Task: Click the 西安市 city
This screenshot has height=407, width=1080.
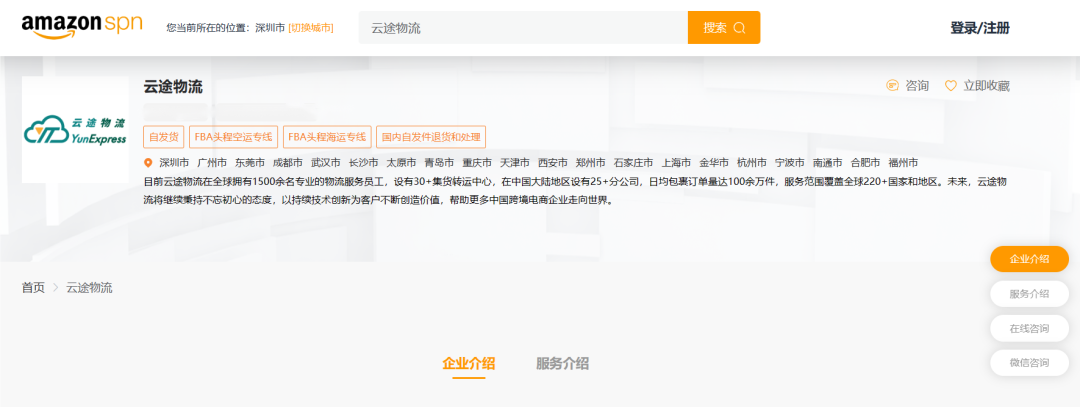Action: click(x=552, y=163)
